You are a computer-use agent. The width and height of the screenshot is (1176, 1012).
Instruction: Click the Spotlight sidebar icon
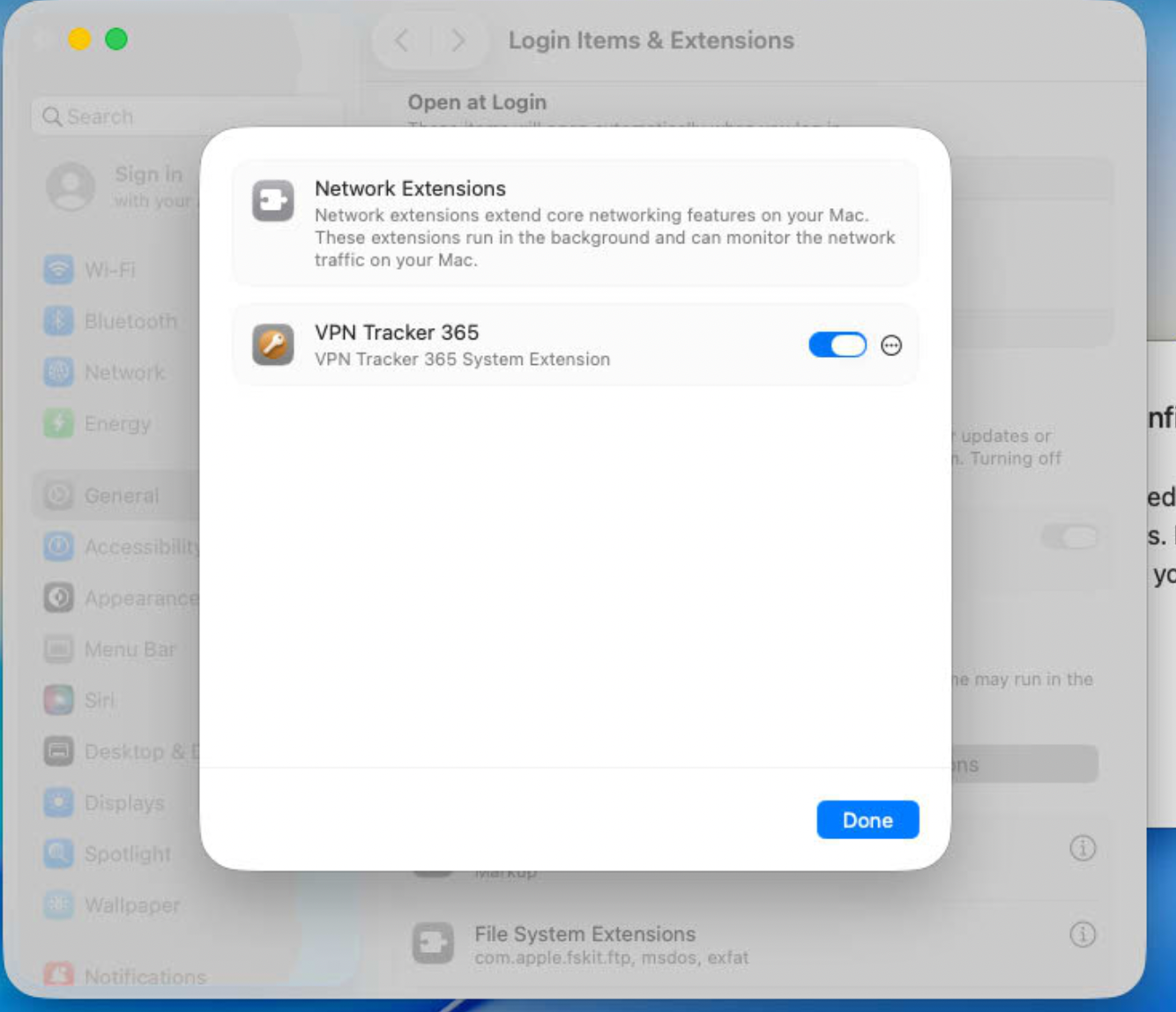pos(59,853)
